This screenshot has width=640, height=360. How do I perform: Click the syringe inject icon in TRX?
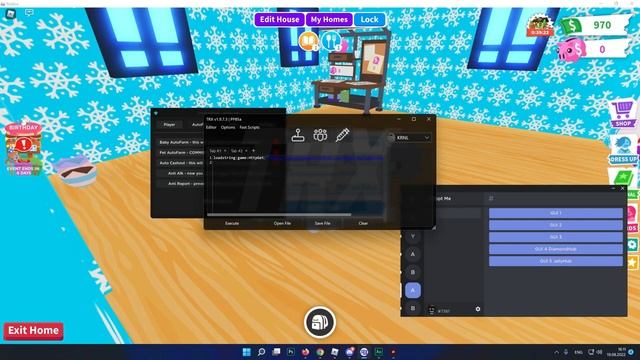(342, 135)
